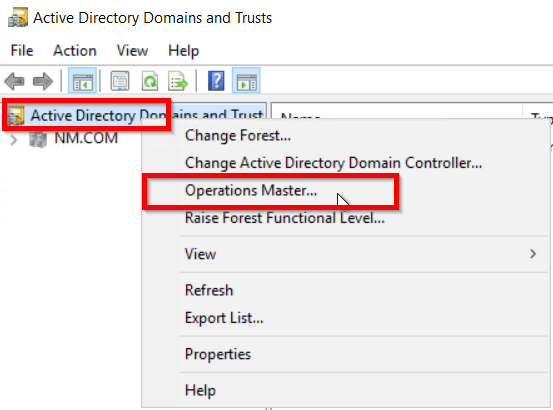Image resolution: width=553 pixels, height=410 pixels.
Task: Toggle Show/Hide Action Pane toolbar icon
Action: [x=247, y=81]
